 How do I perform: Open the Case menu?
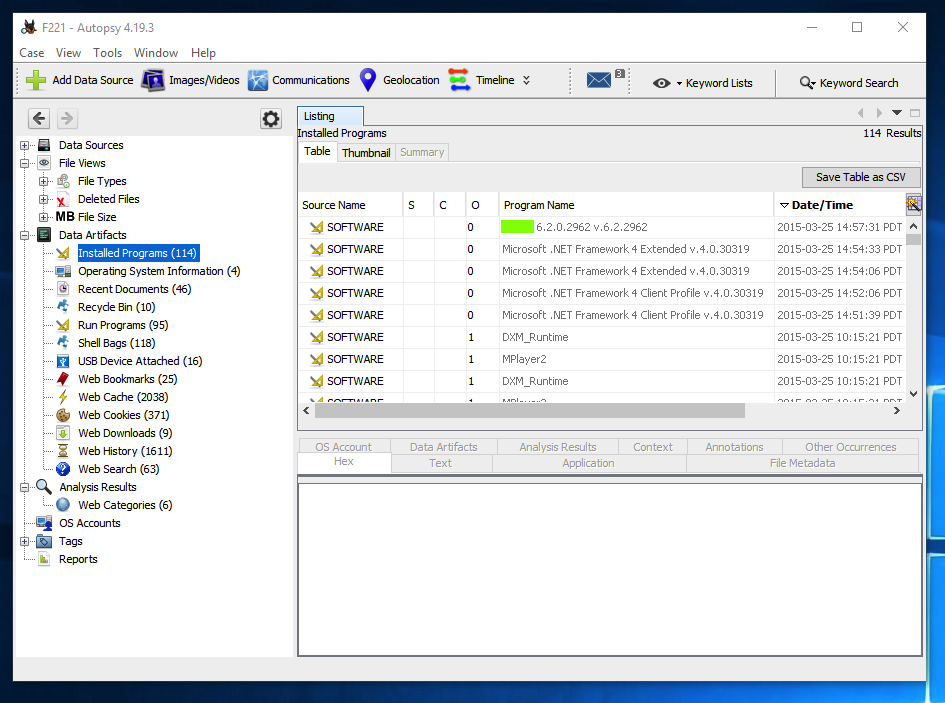(x=31, y=53)
